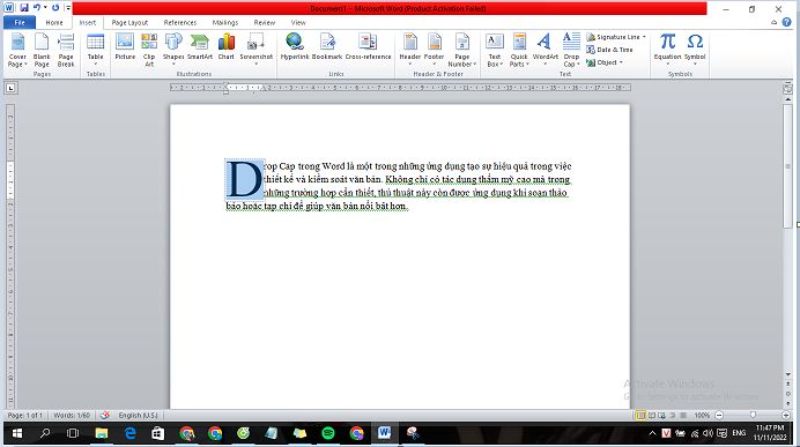Image resolution: width=800 pixels, height=447 pixels.
Task: Switch to the References tab
Action: click(x=180, y=22)
